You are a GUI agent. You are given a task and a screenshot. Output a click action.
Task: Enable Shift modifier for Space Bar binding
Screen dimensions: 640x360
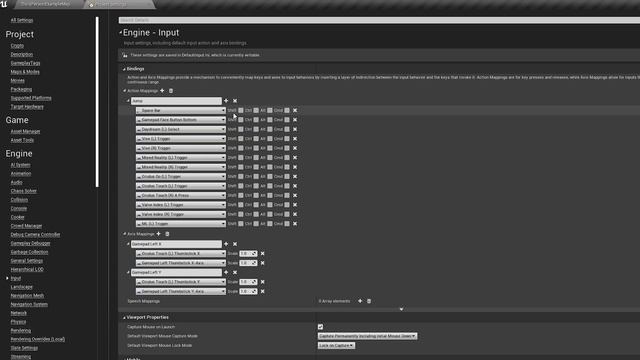240,110
